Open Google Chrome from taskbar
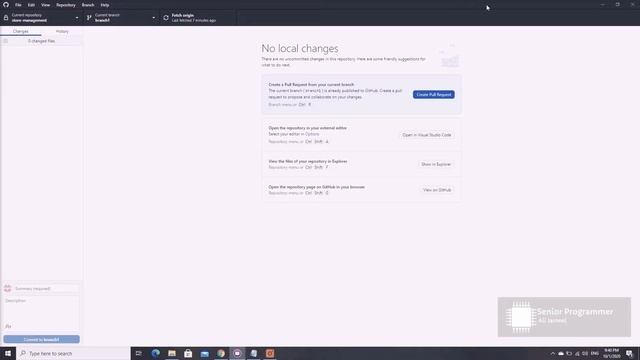The height and width of the screenshot is (360, 640). [221, 353]
